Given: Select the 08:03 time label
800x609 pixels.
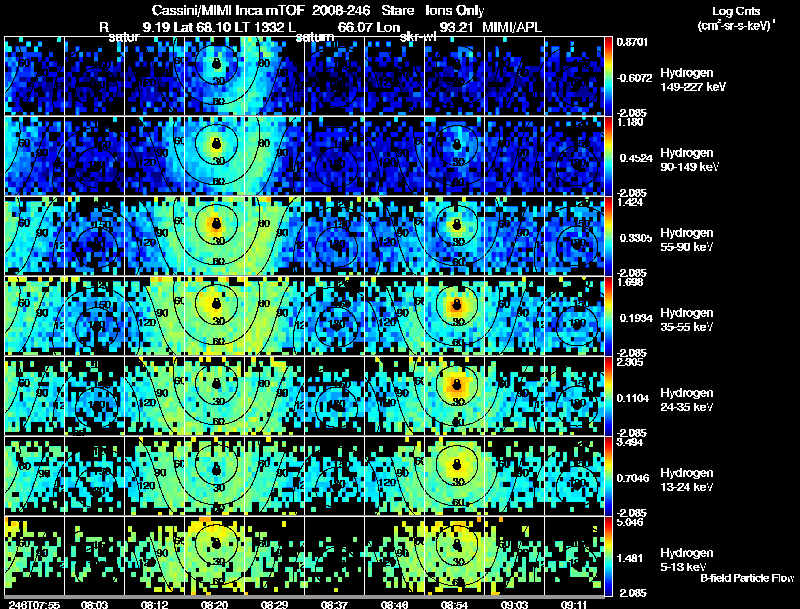Looking at the screenshot, I should [x=94, y=604].
